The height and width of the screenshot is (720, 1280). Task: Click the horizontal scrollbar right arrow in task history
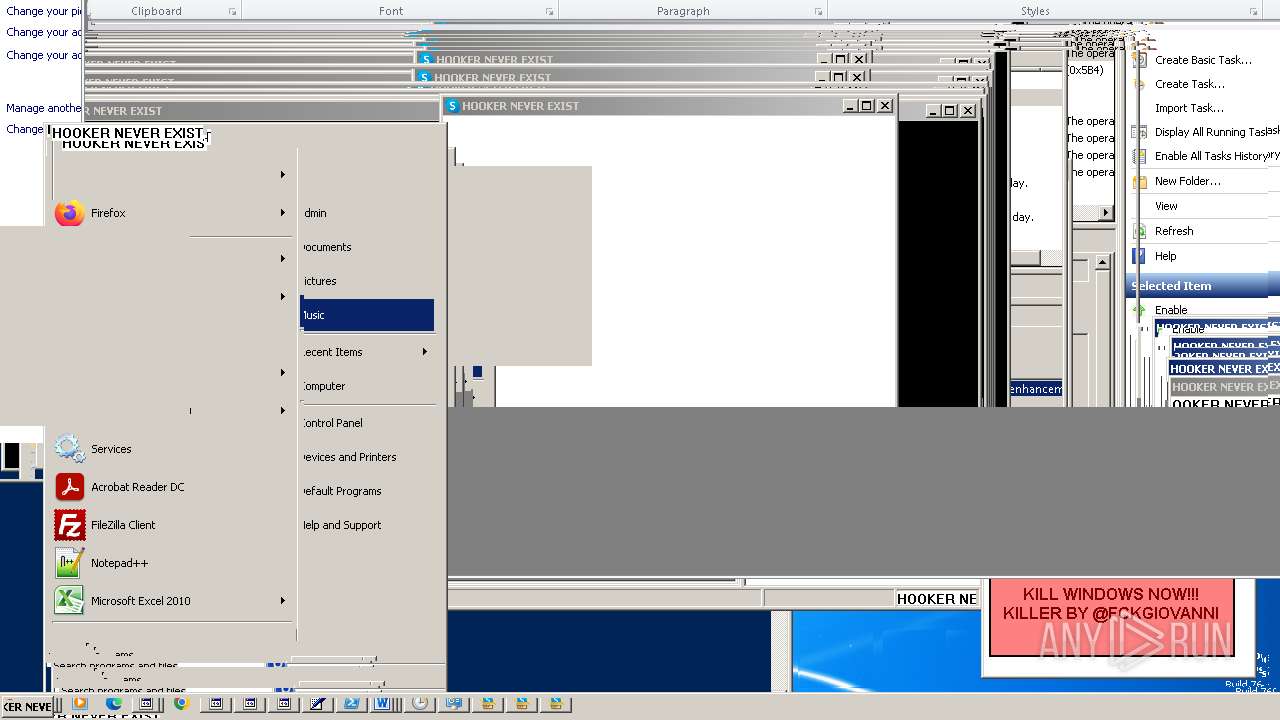[1106, 212]
